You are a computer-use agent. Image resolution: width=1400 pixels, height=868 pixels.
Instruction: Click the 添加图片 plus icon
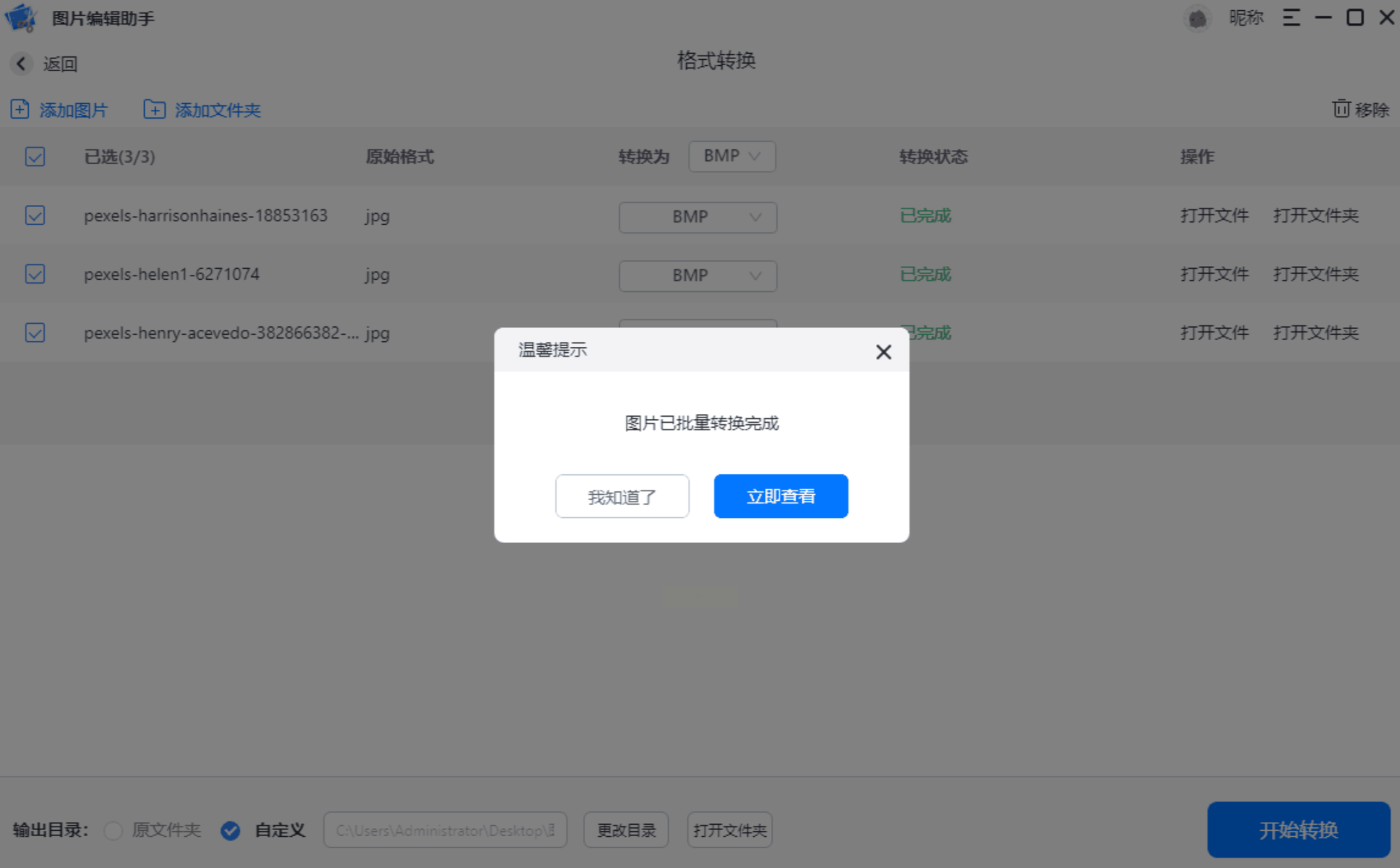pos(20,109)
